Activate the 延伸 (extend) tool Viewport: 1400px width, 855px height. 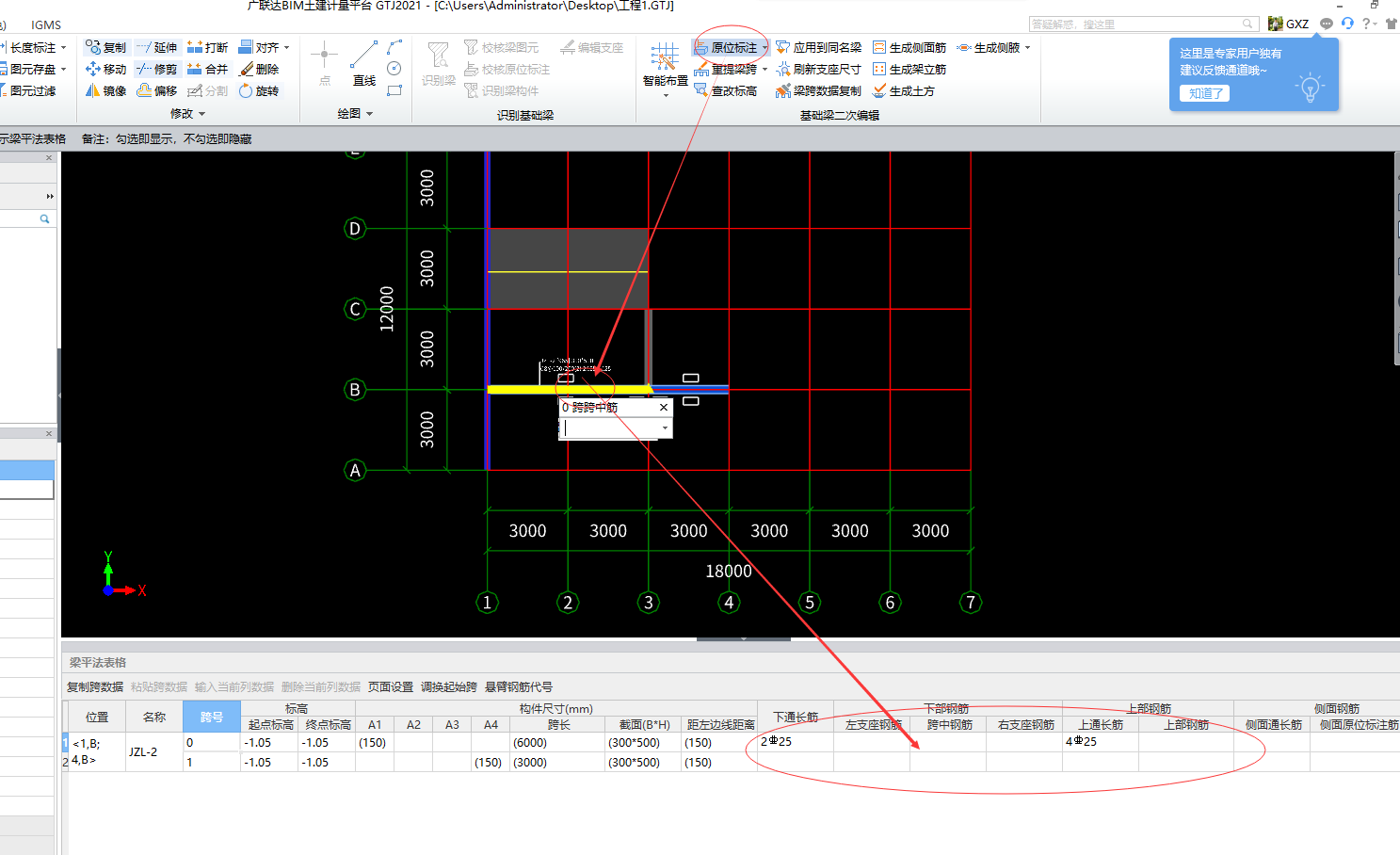coord(156,47)
